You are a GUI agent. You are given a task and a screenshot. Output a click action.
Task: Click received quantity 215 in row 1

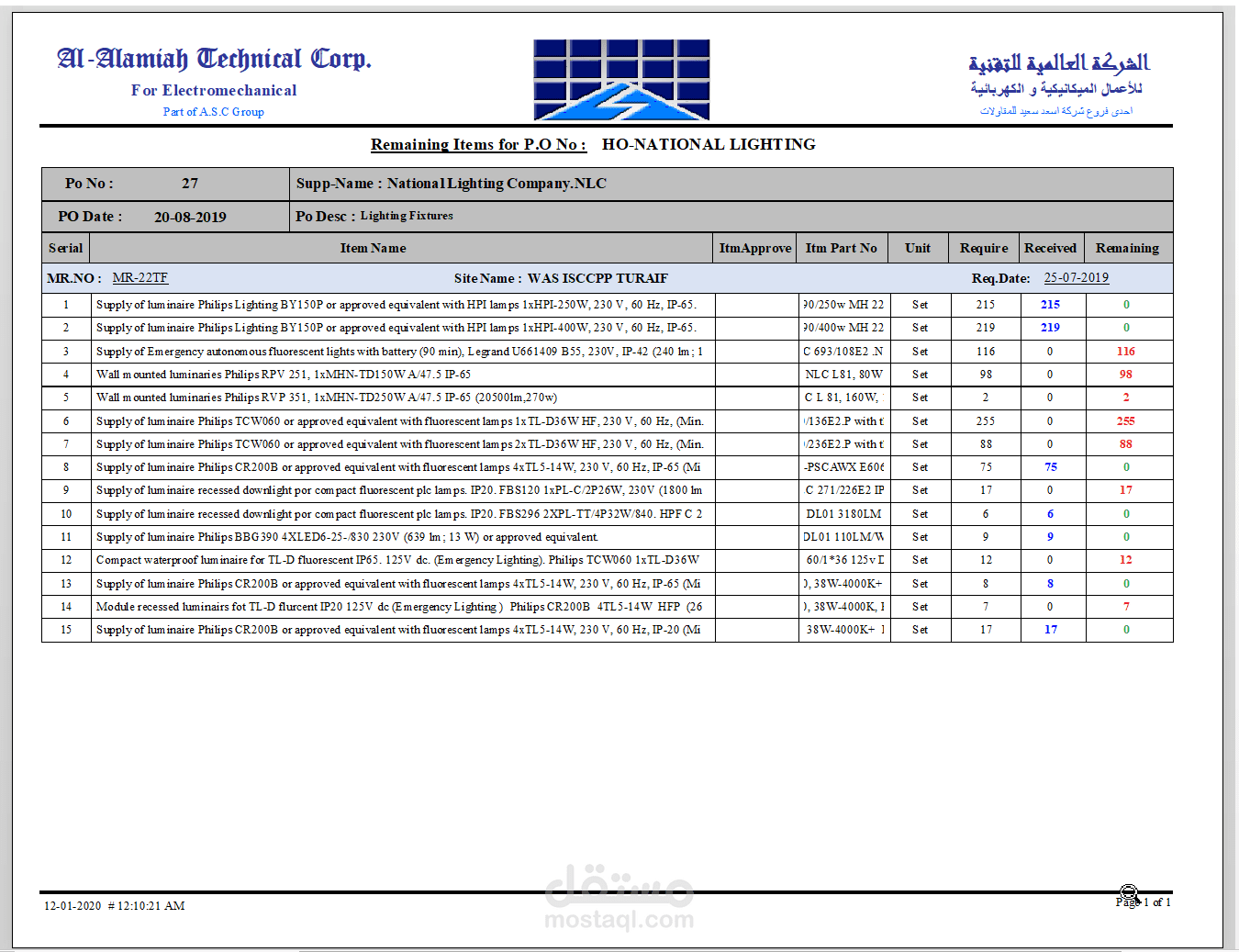pyautogui.click(x=1050, y=305)
